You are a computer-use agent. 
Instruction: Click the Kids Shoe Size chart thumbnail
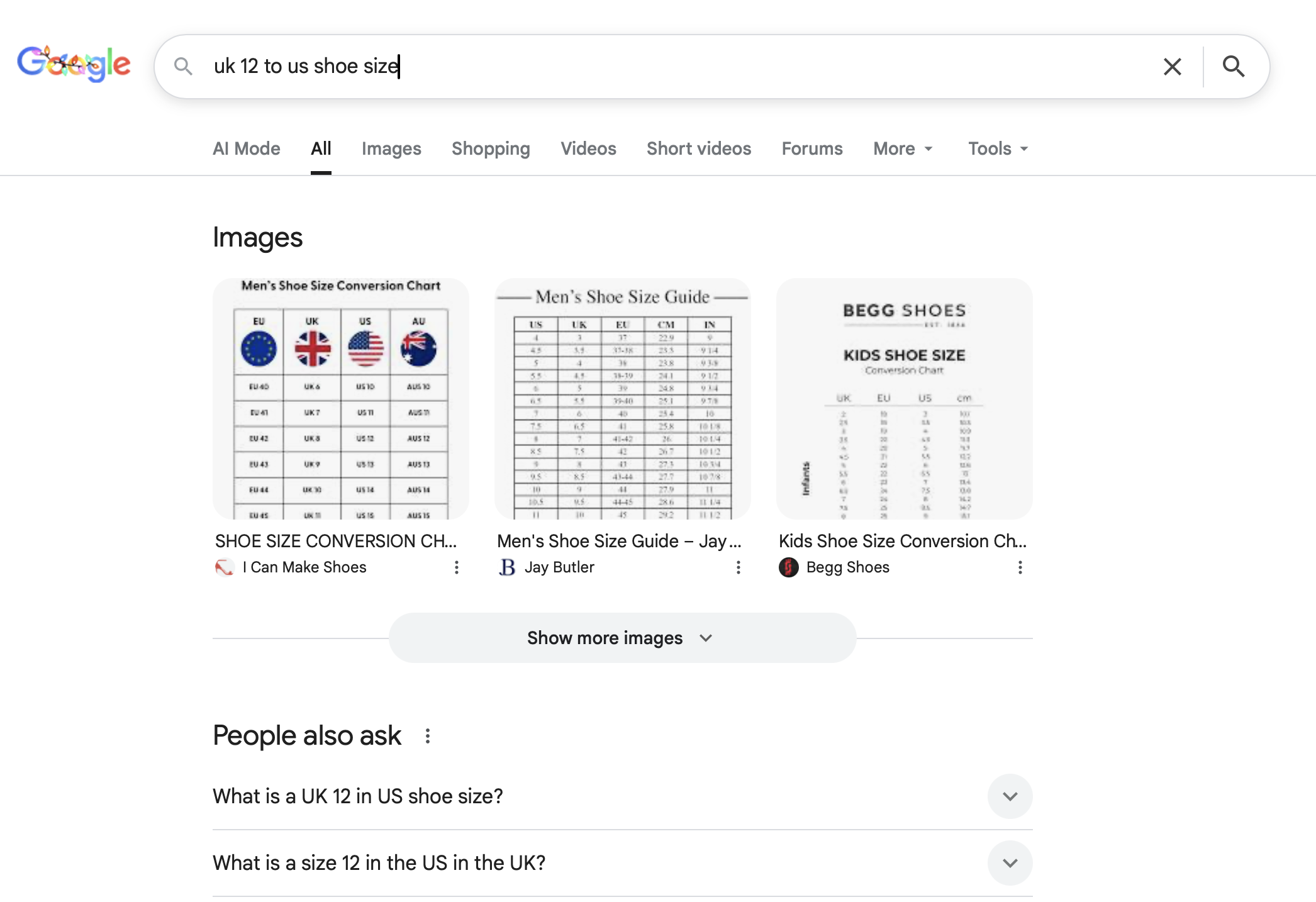[904, 399]
